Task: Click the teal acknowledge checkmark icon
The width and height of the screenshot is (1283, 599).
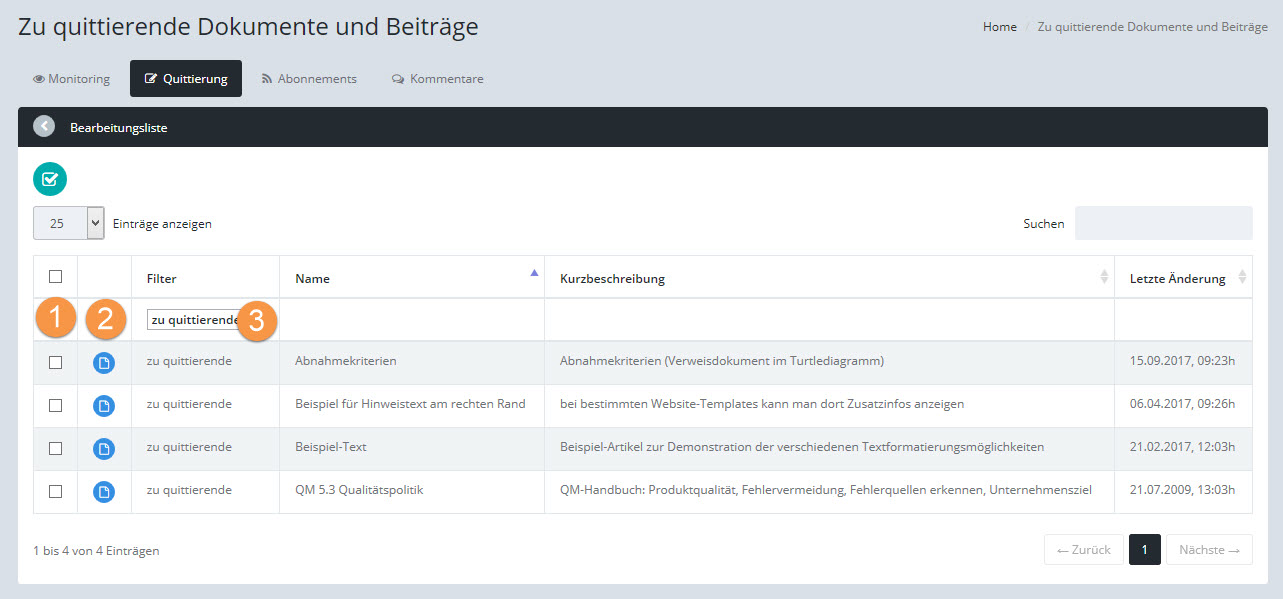Action: [x=50, y=179]
